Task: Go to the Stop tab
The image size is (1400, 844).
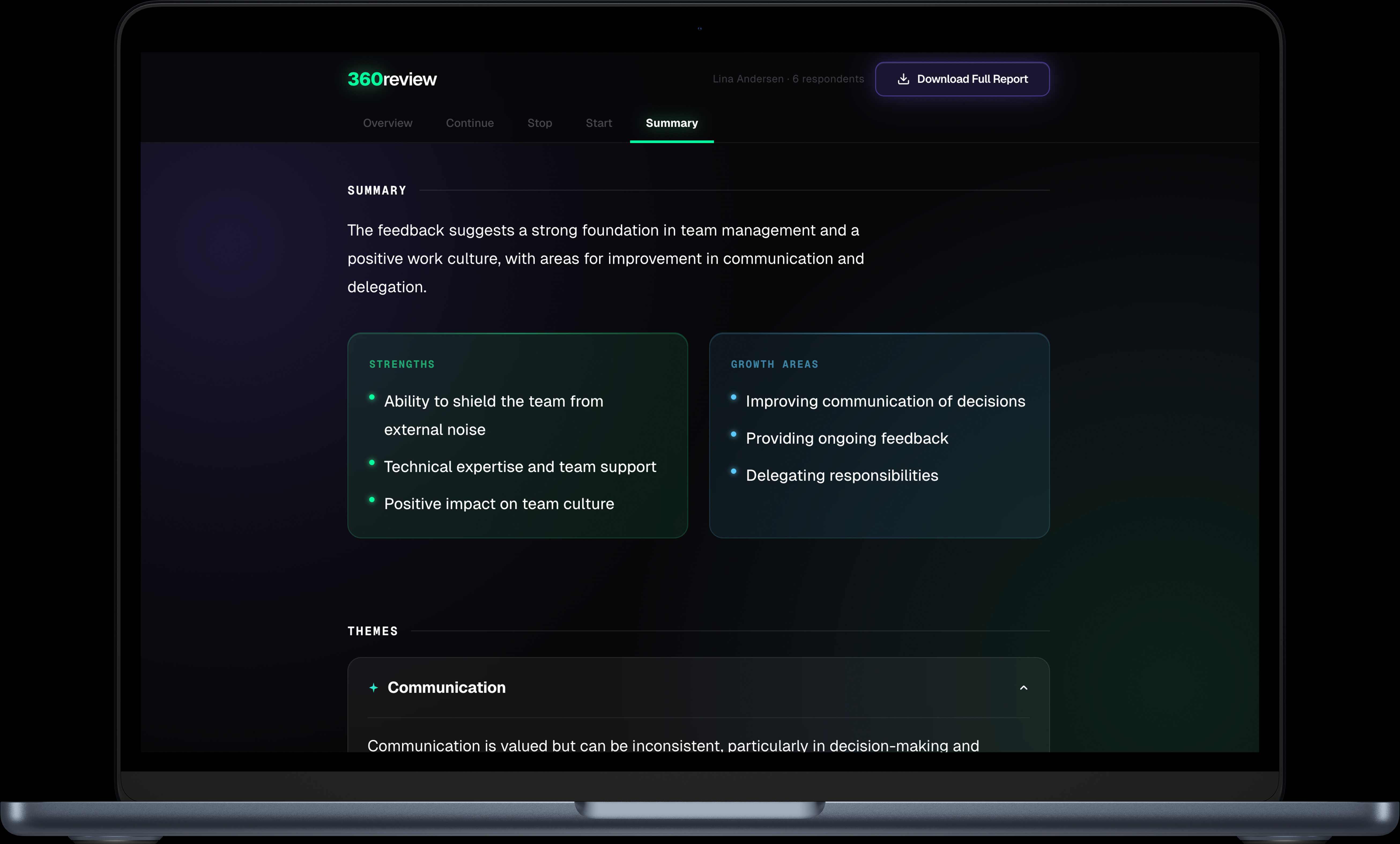Action: (x=539, y=123)
